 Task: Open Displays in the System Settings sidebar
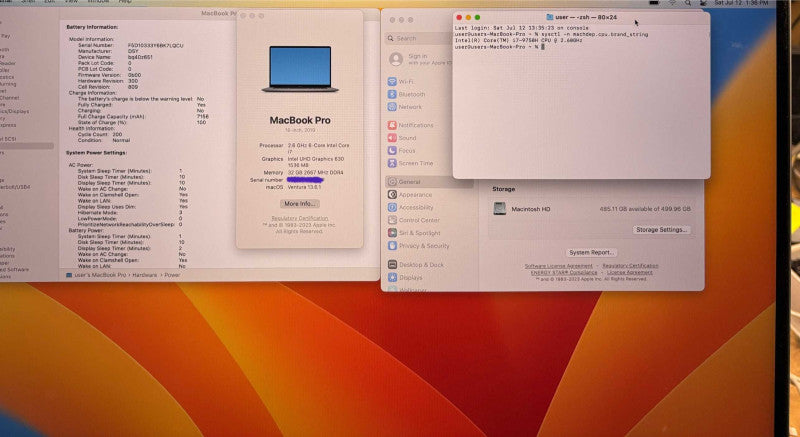click(405, 277)
